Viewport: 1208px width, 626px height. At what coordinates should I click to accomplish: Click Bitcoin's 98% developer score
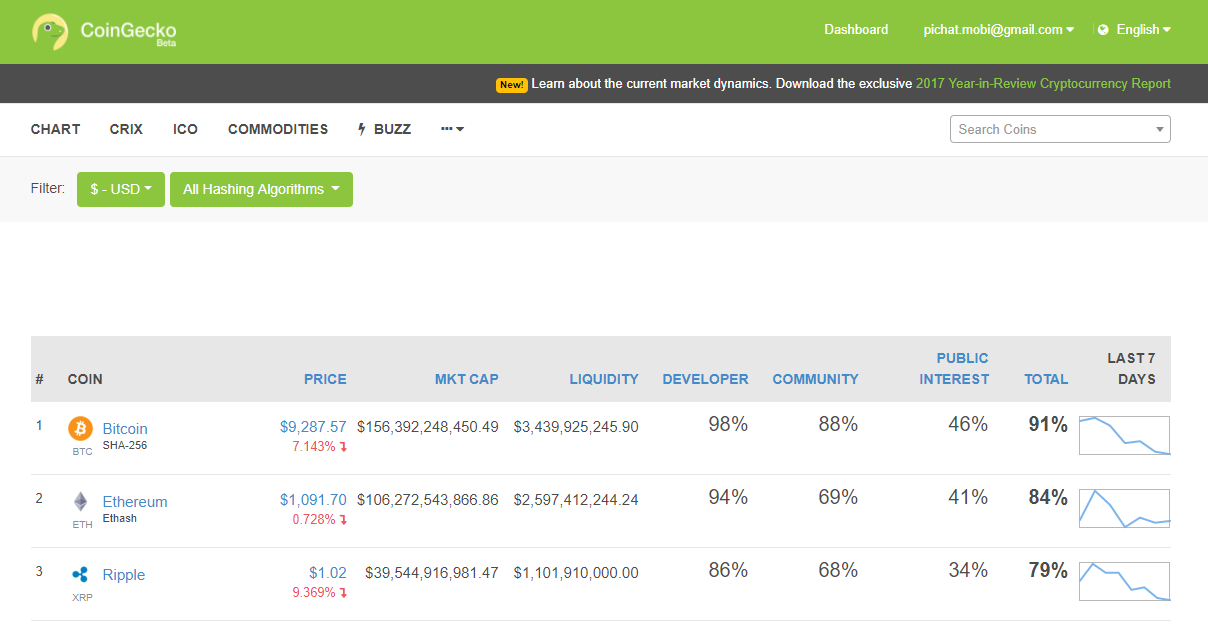click(x=728, y=424)
